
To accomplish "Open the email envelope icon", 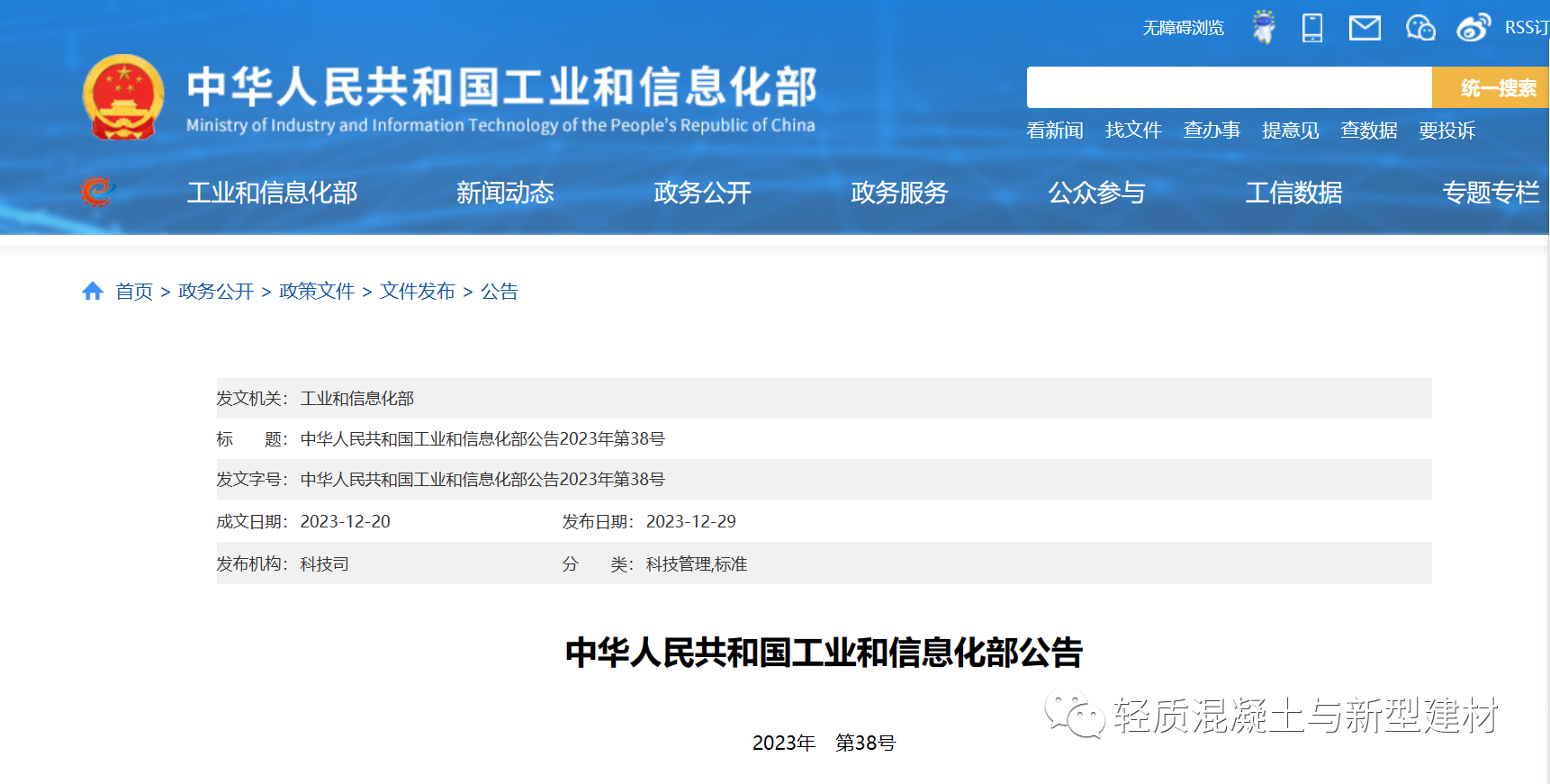I will tap(1365, 28).
